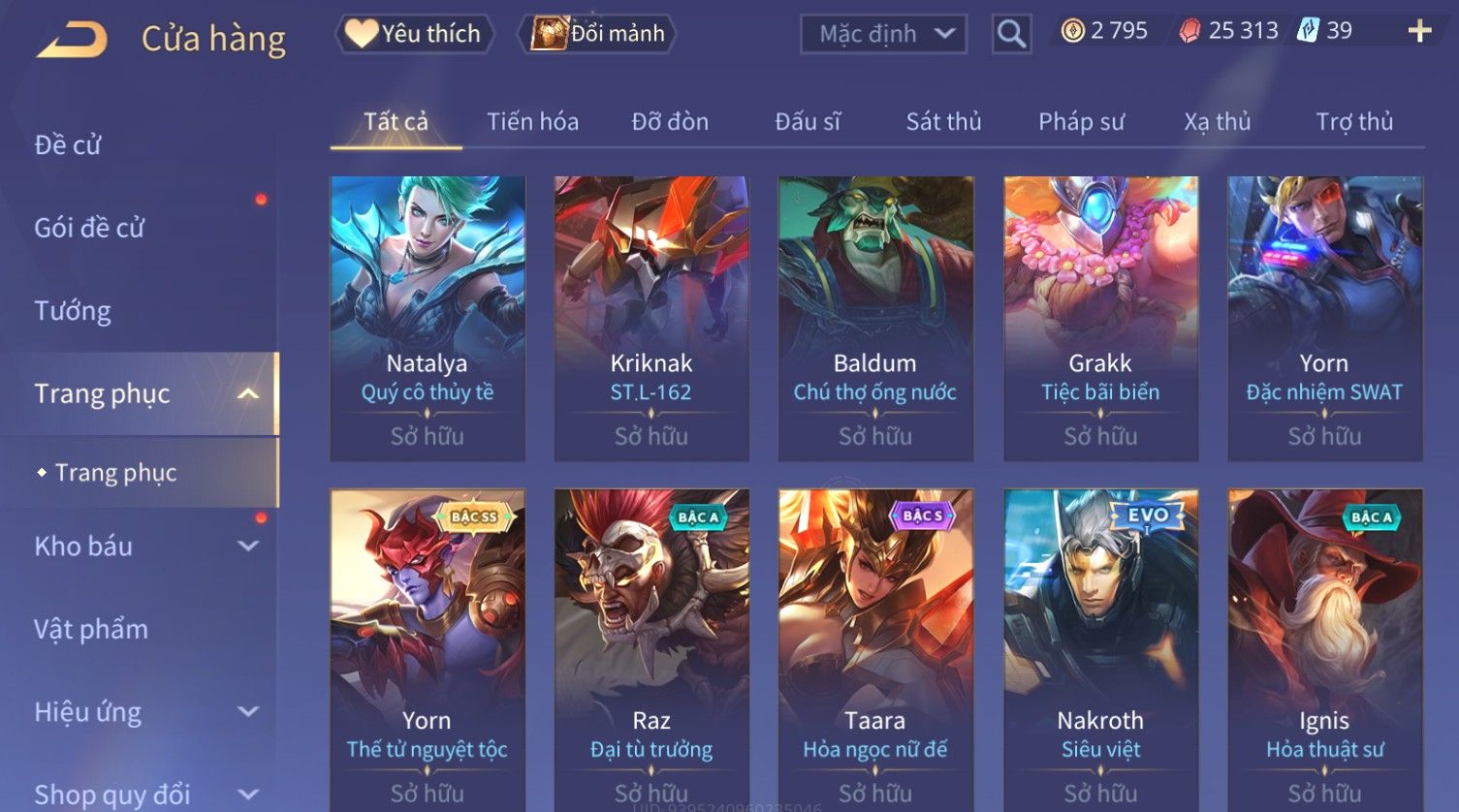Open the search magnifier icon

click(x=1011, y=35)
